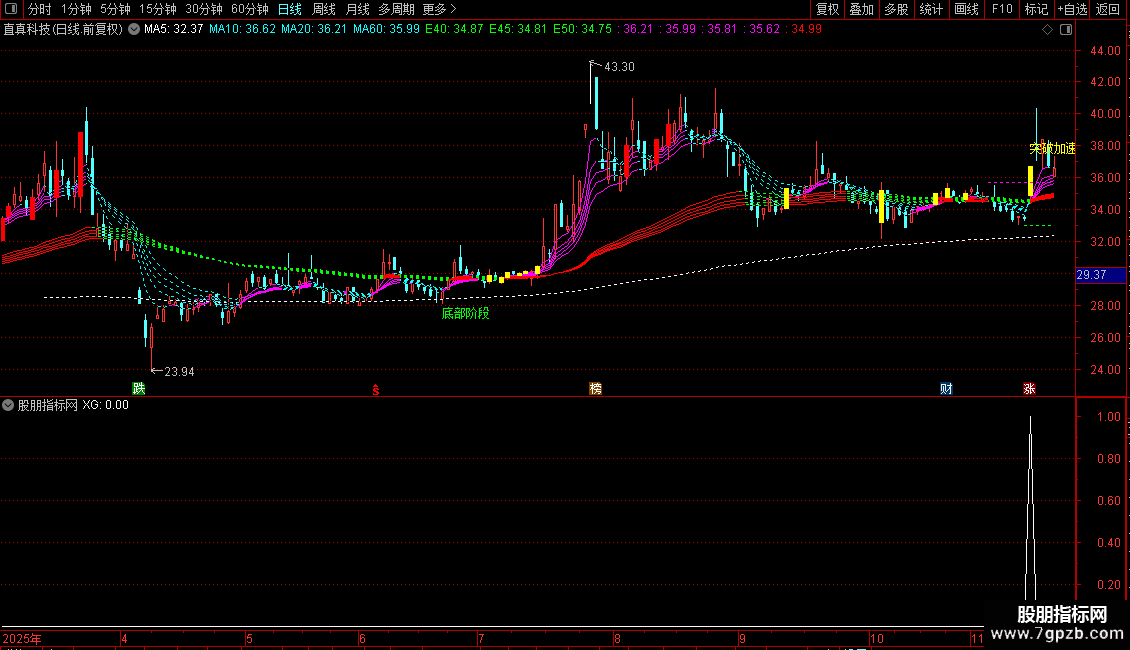Image resolution: width=1130 pixels, height=650 pixels.
Task: Click the 复权 adjustment button
Action: tap(828, 10)
